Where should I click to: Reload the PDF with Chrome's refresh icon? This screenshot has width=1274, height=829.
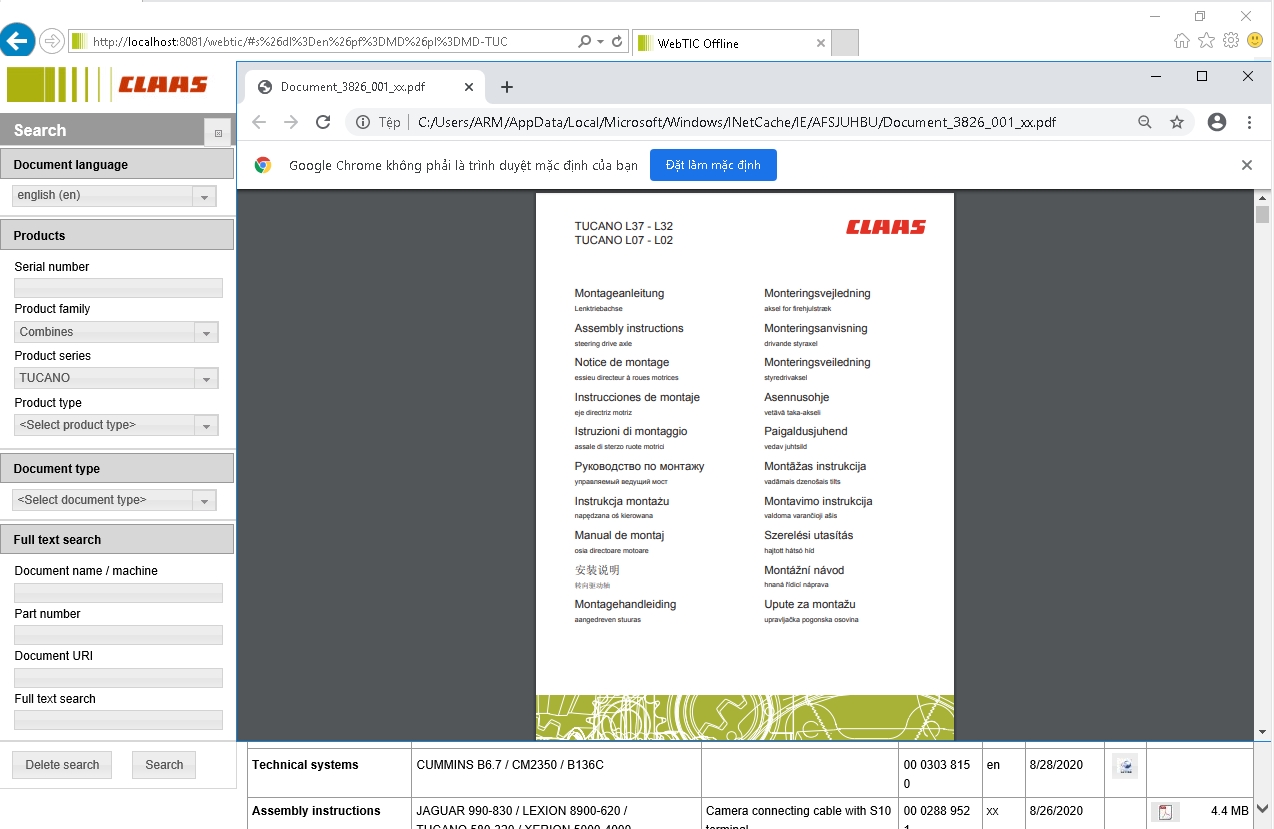coord(323,121)
